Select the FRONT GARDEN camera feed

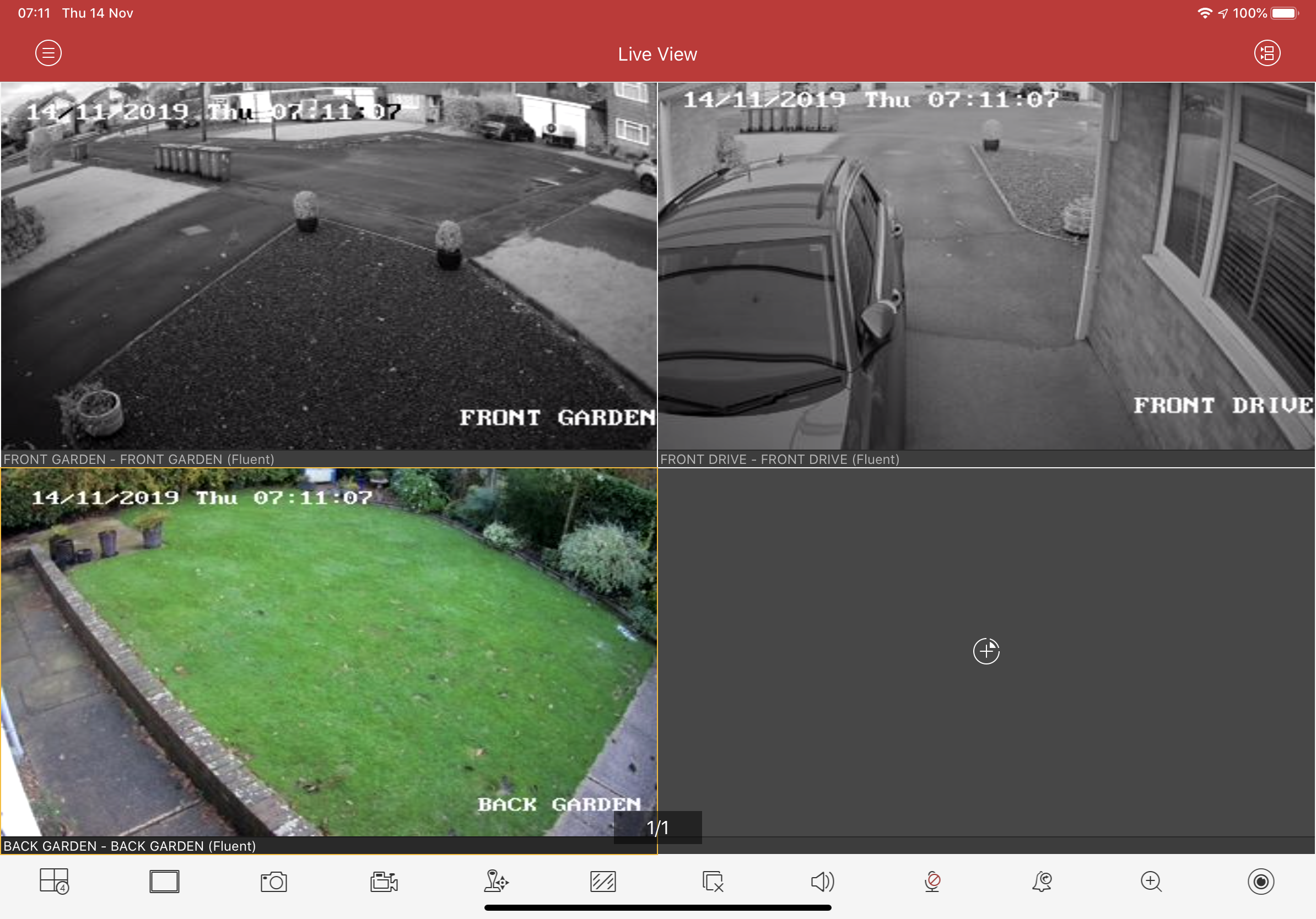[328, 267]
